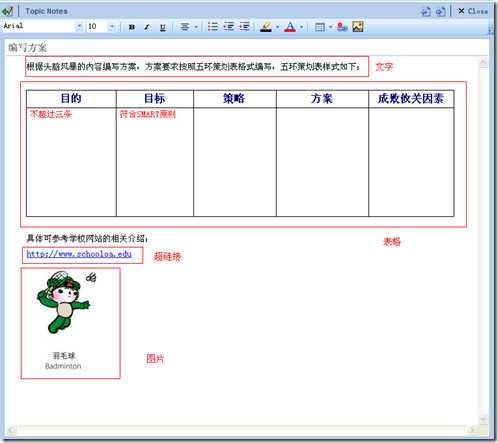Toggle italic formatting
The image size is (498, 443).
147,27
